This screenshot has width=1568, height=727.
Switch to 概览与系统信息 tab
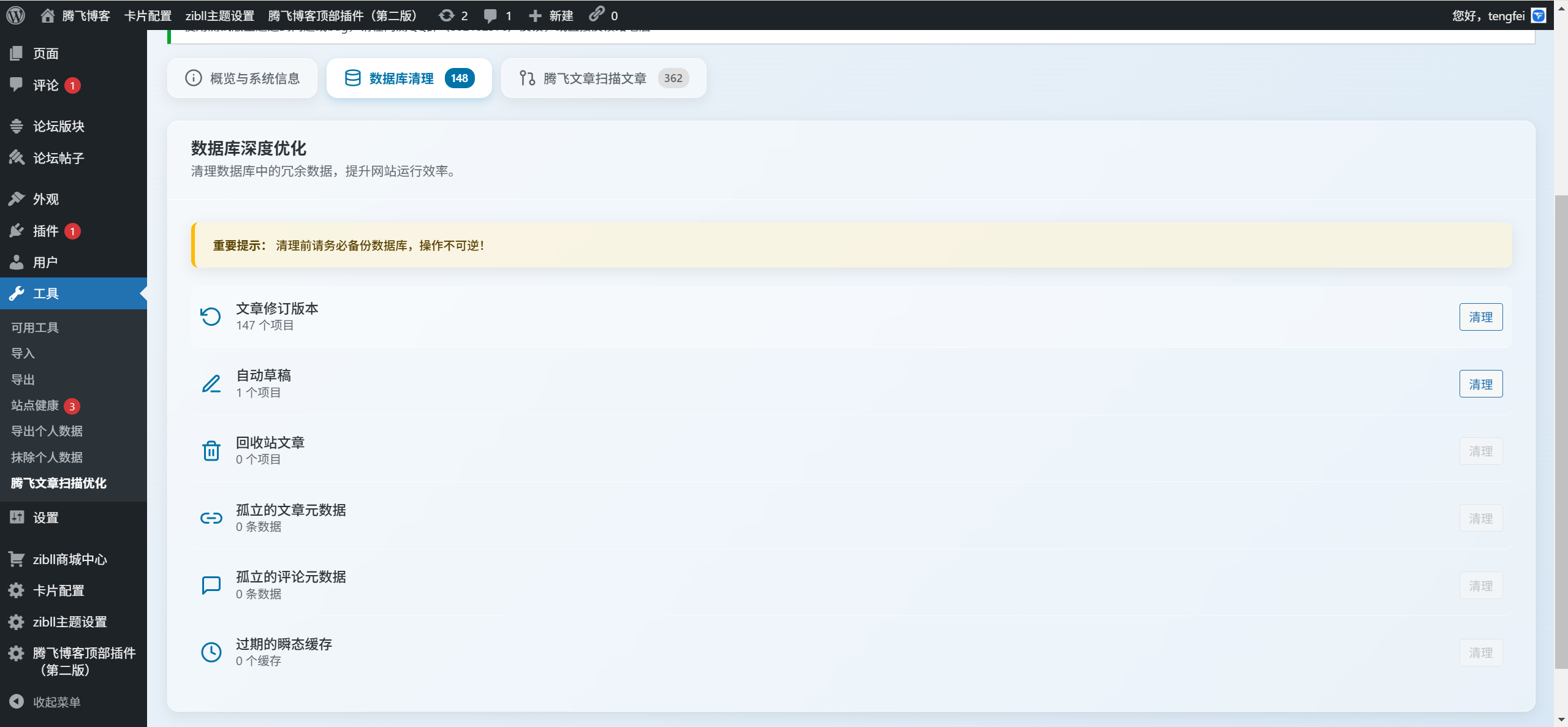[243, 78]
